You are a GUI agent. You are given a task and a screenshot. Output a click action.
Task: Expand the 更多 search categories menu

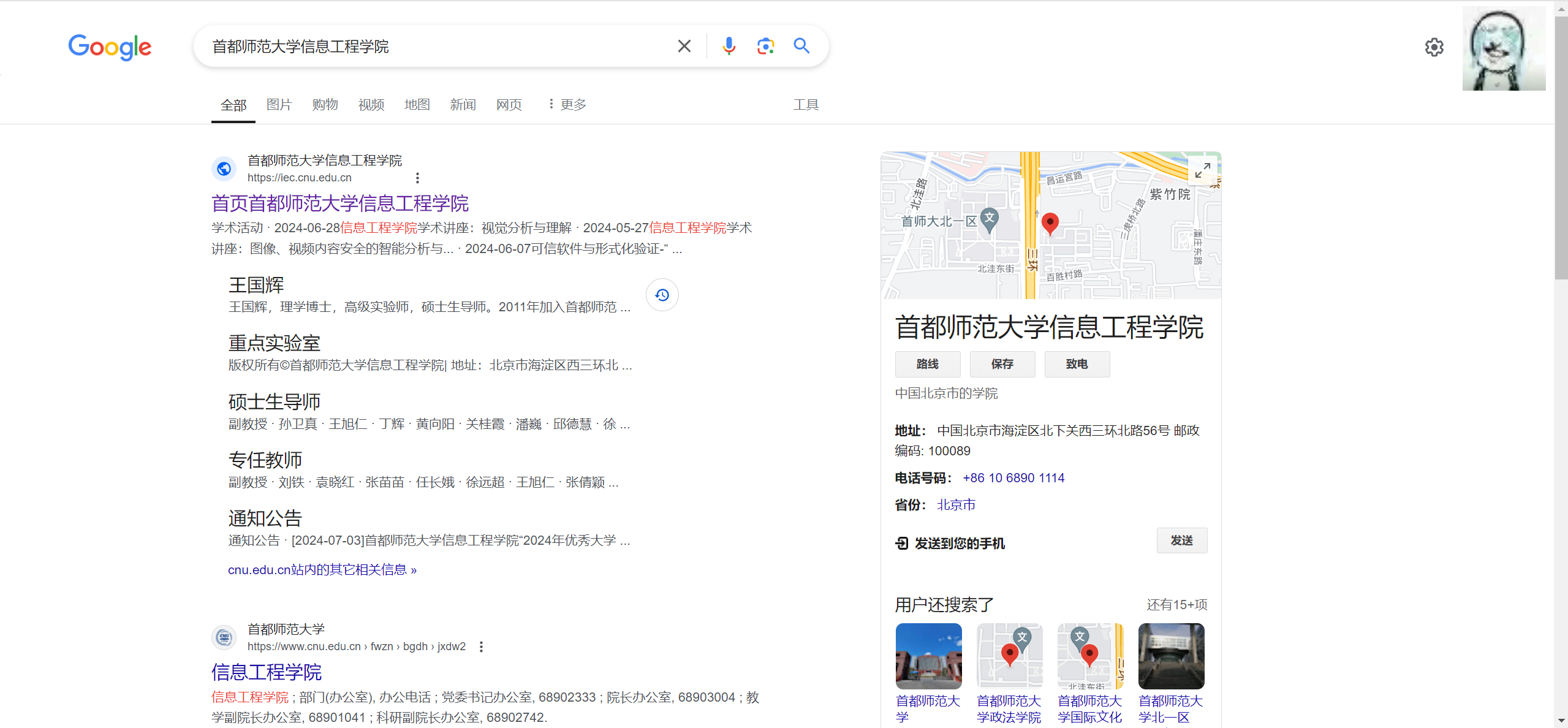pyautogui.click(x=567, y=105)
